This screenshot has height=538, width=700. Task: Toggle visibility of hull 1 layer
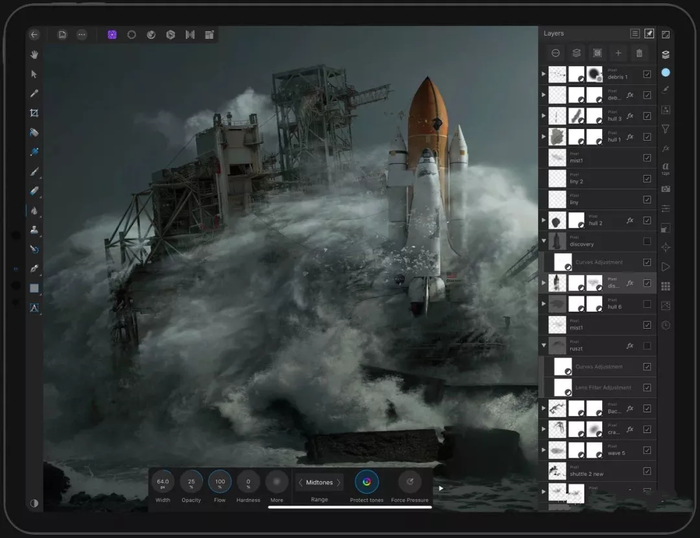click(x=647, y=137)
